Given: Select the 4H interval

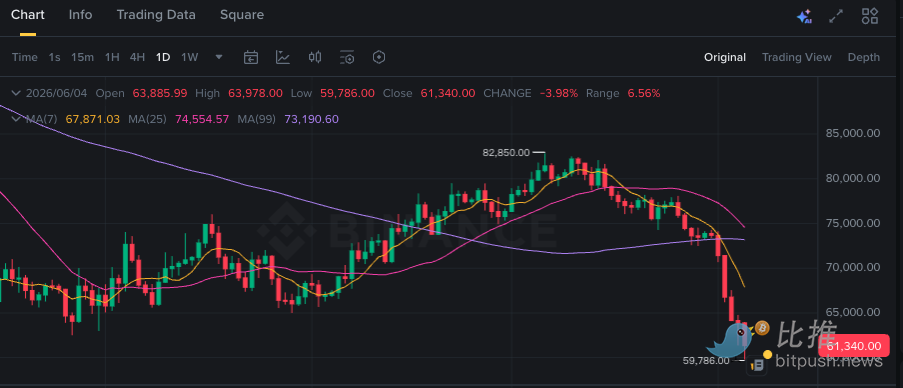Looking at the screenshot, I should pos(137,57).
